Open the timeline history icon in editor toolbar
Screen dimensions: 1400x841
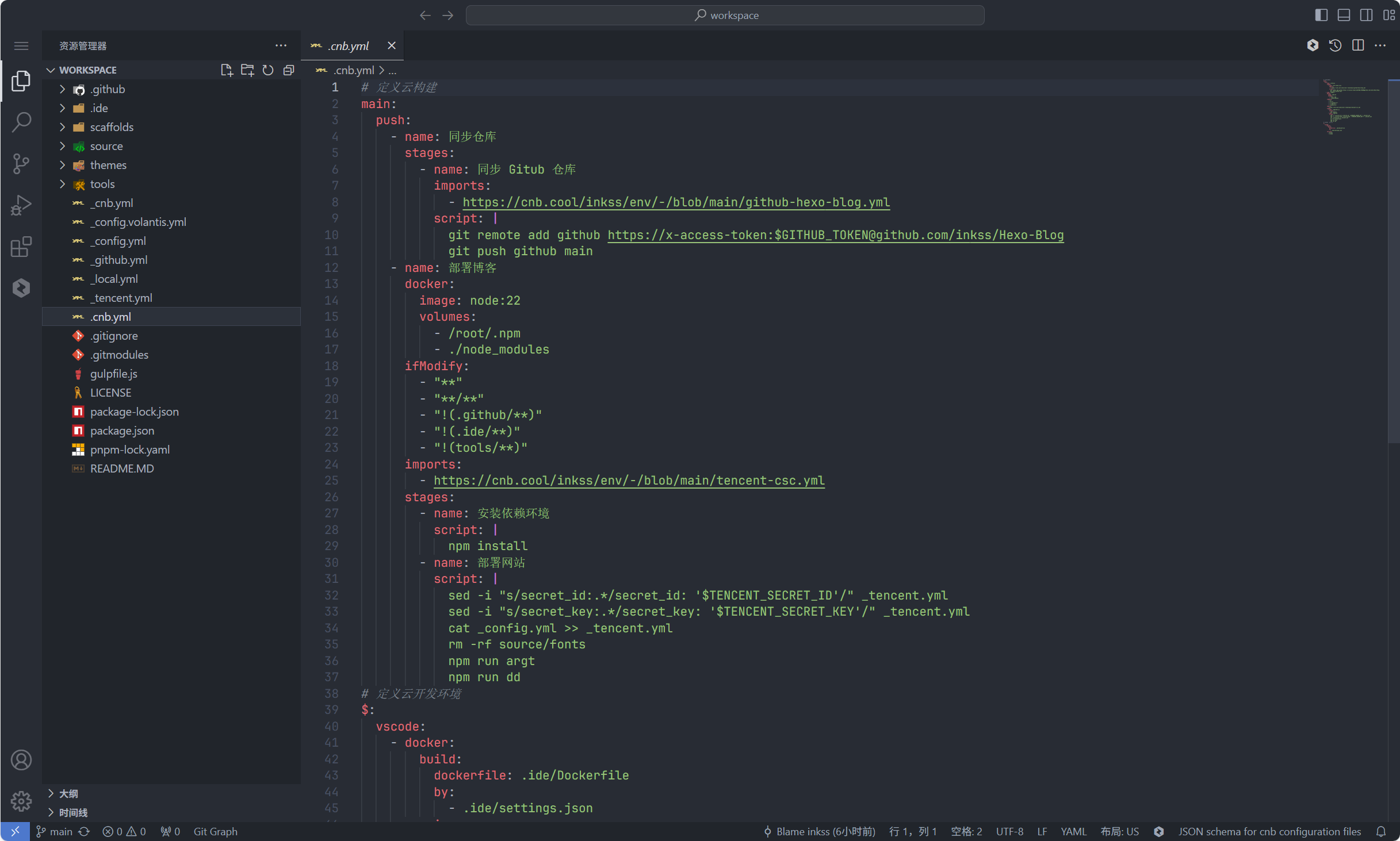[1335, 45]
